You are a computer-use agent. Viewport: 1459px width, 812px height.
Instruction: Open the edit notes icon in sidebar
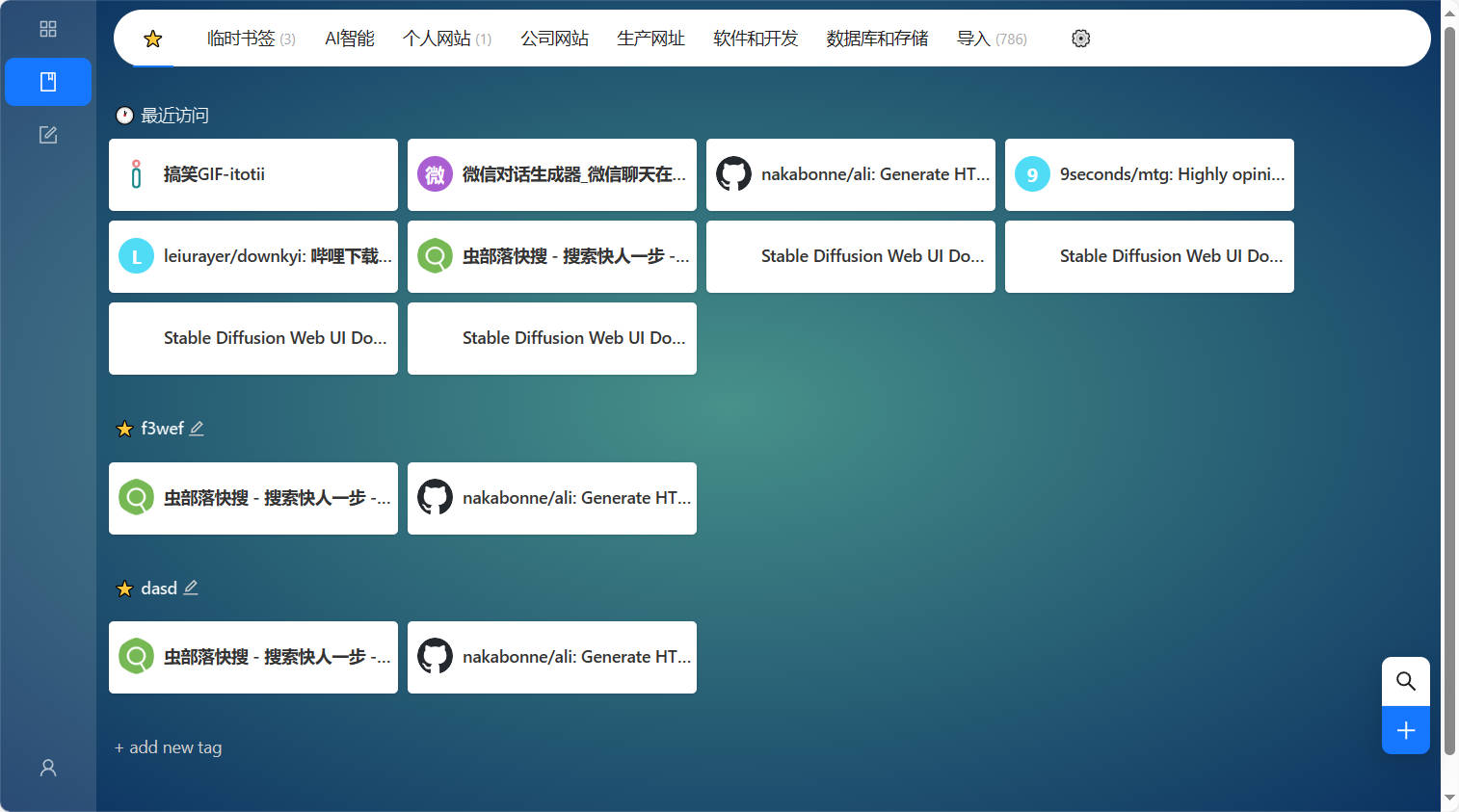point(48,135)
